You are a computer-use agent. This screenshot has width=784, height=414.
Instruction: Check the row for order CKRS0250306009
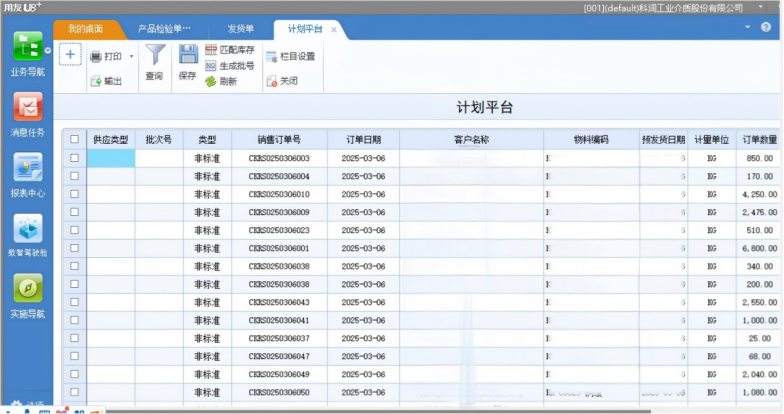74,212
